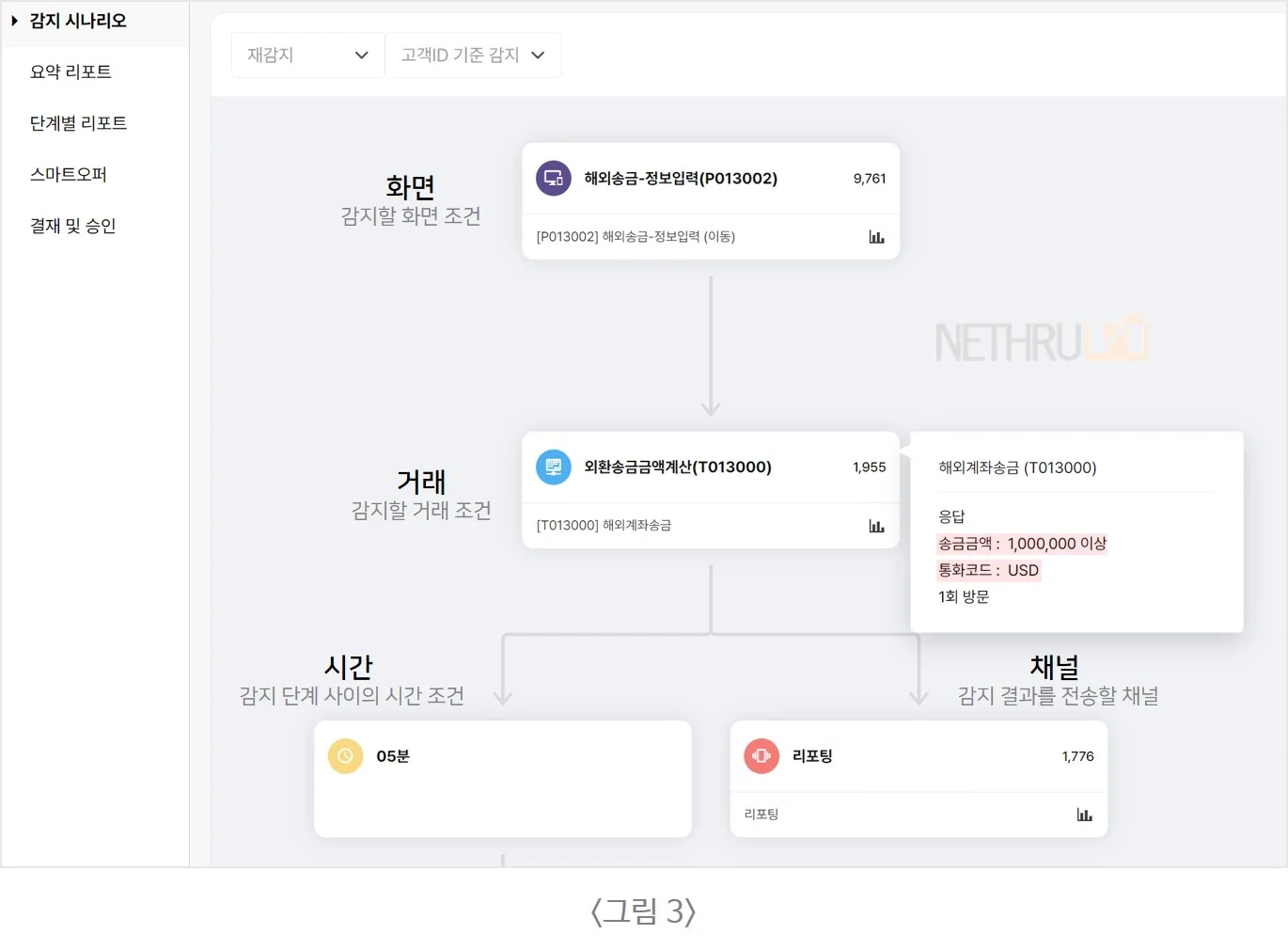Click the pink 통화코드 USD condition tag

pyautogui.click(x=989, y=570)
